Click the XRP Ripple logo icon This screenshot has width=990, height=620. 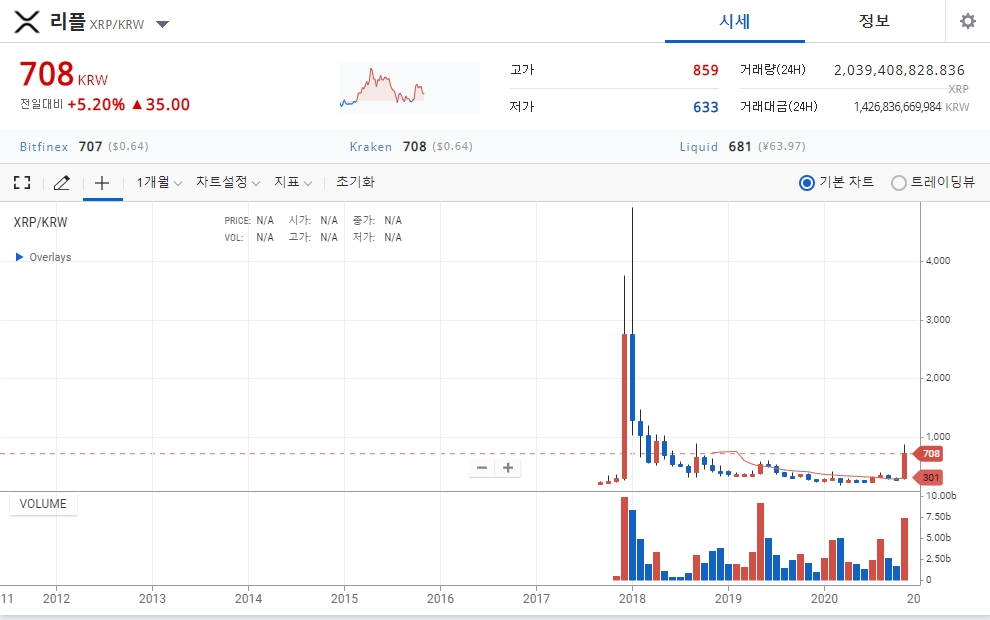27,22
